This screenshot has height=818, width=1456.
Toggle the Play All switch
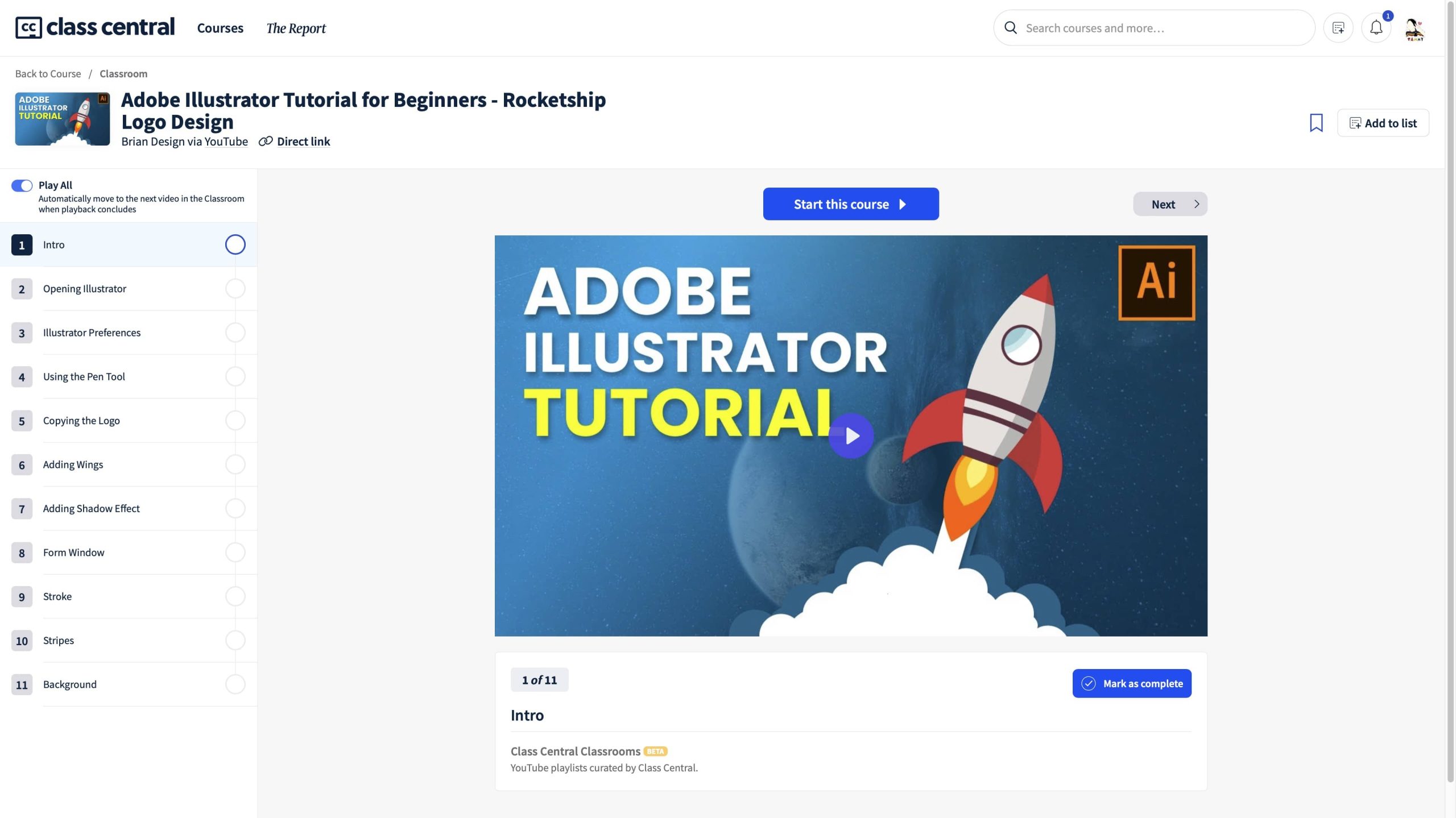[22, 185]
